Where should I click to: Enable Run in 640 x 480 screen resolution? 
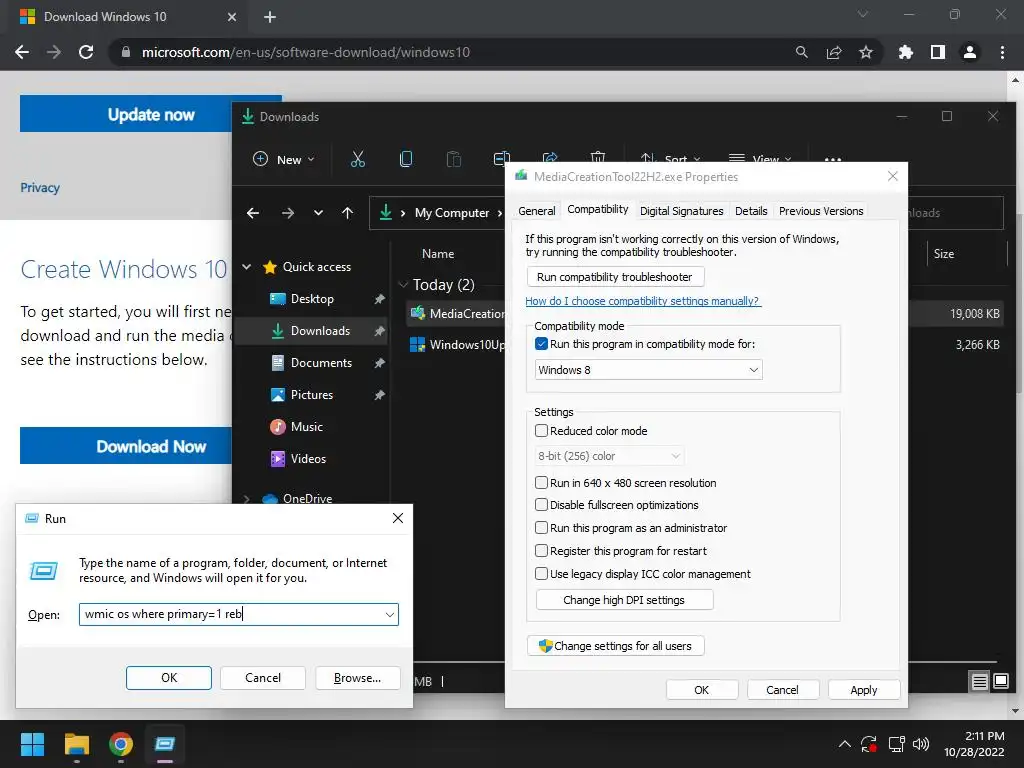point(541,483)
